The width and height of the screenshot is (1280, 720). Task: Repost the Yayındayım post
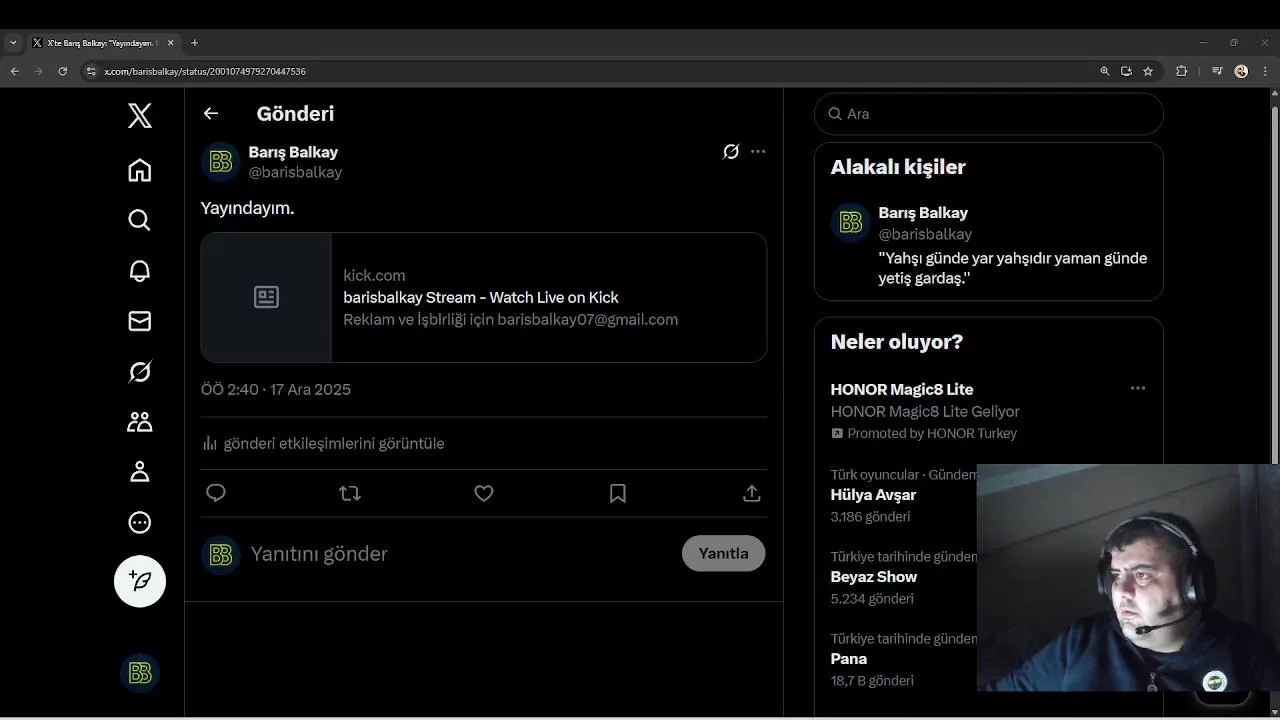(350, 493)
